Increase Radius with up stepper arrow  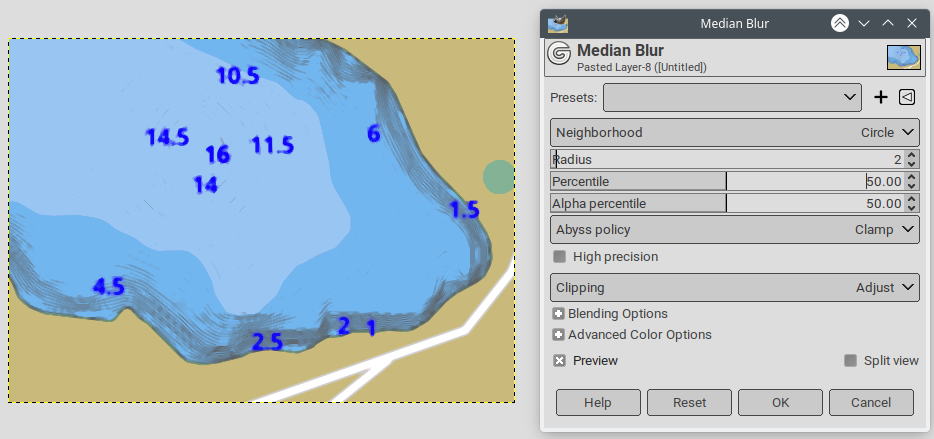(911, 155)
